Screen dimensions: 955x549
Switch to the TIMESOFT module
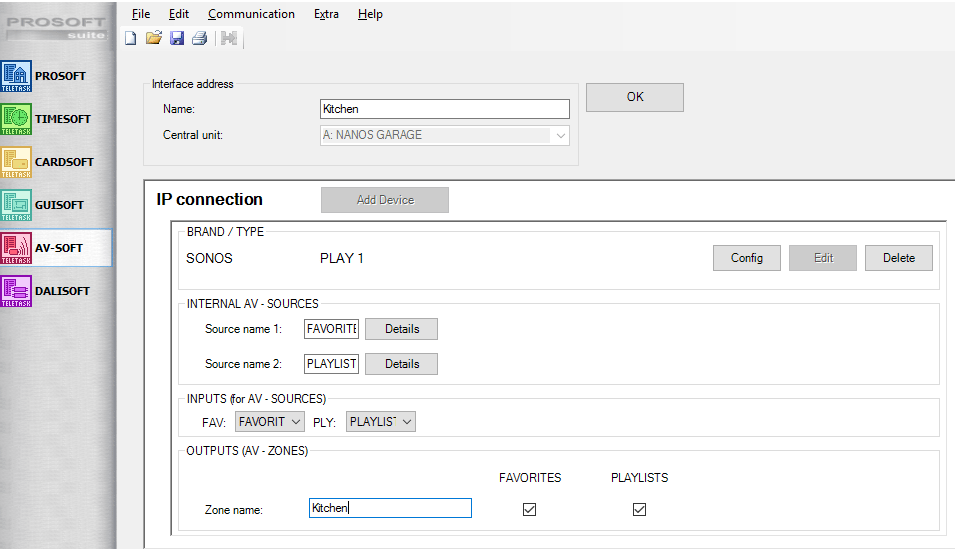tap(57, 119)
